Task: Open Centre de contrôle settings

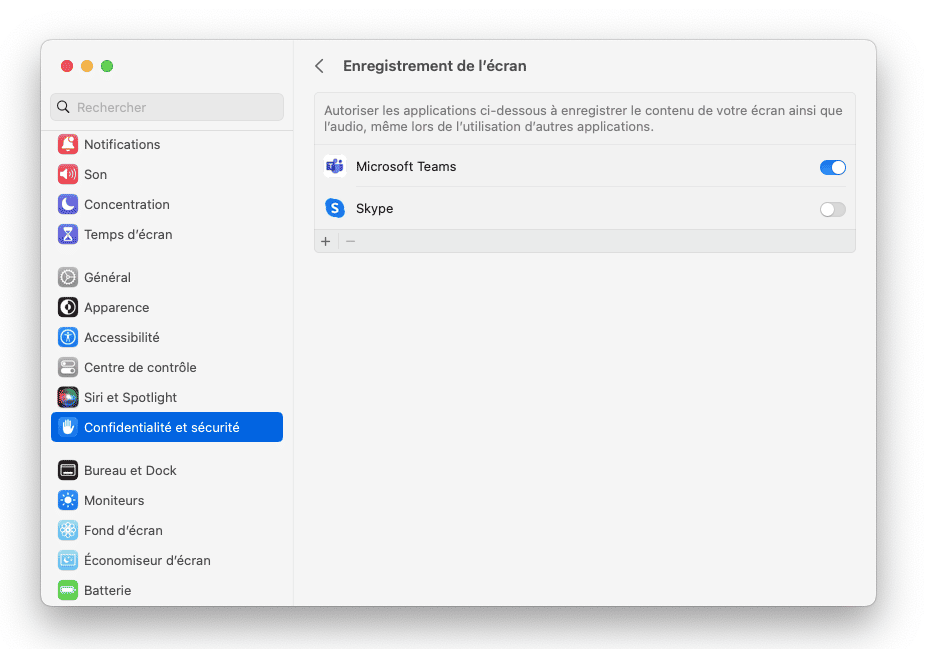Action: 140,367
